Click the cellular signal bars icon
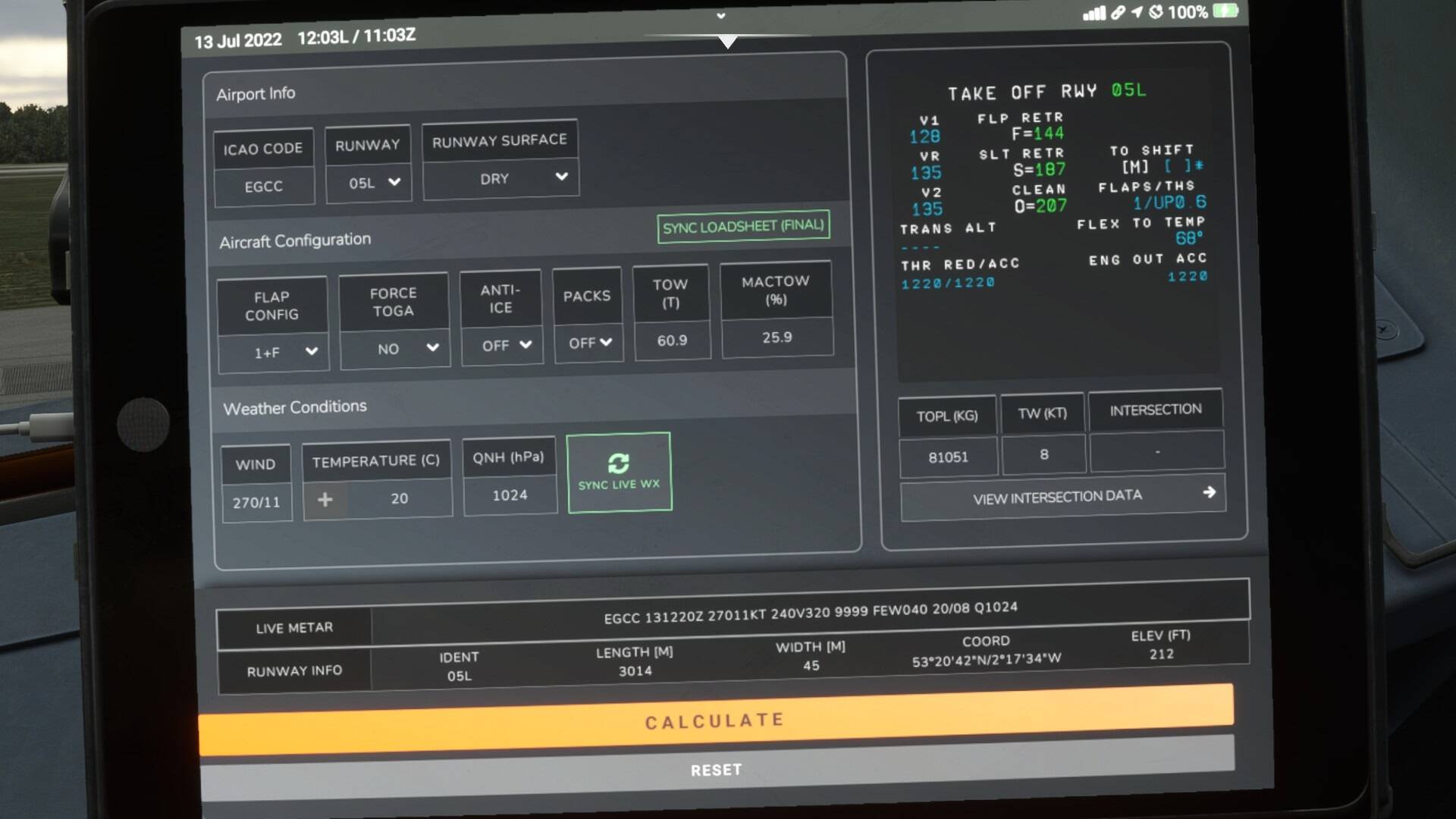The width and height of the screenshot is (1456, 819). coord(1094,13)
